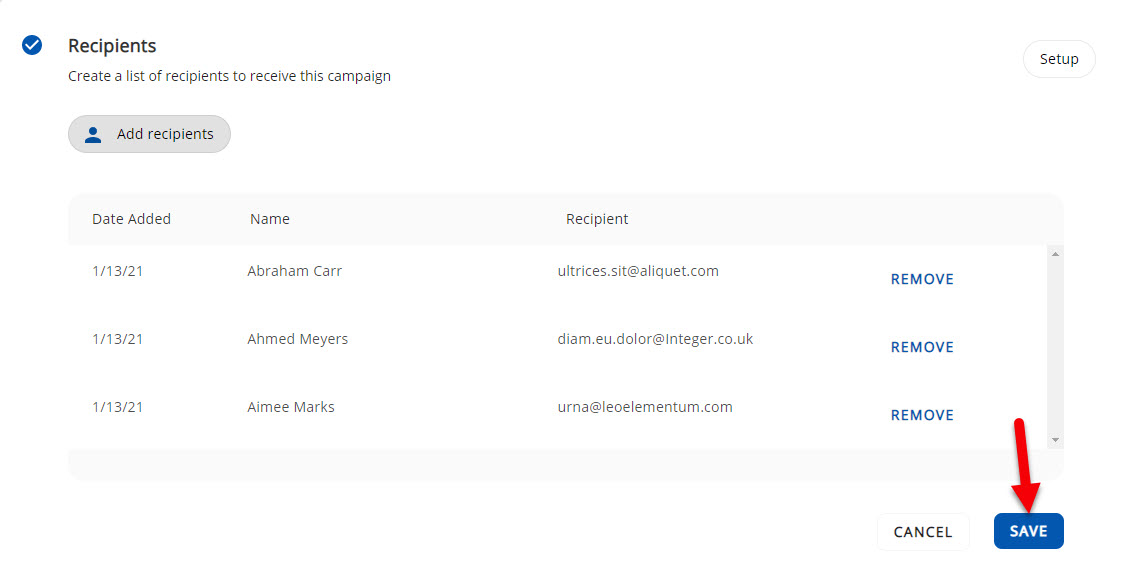Select the Ahmed Meyers name cell

tap(297, 339)
